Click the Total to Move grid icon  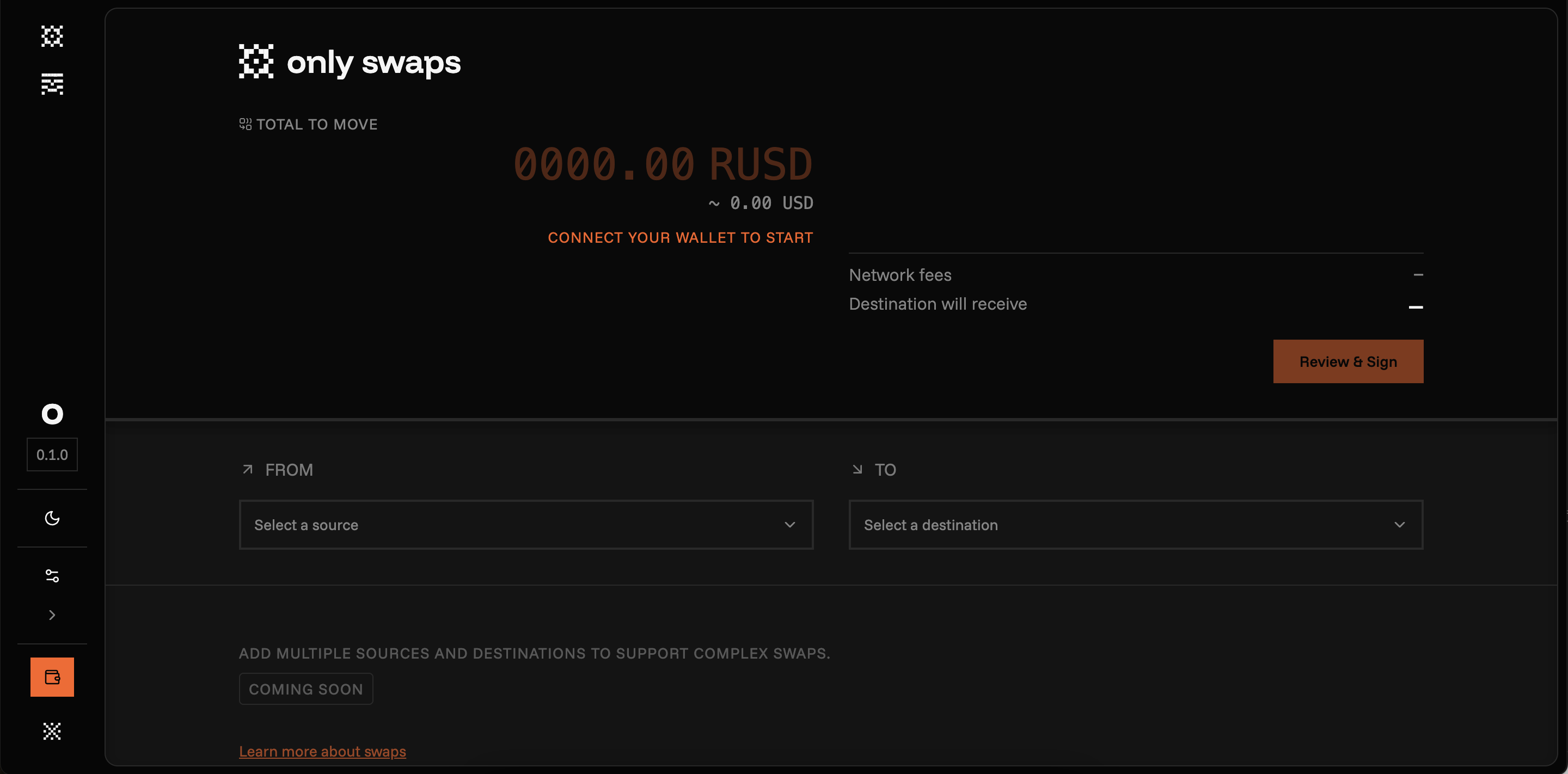coord(246,124)
